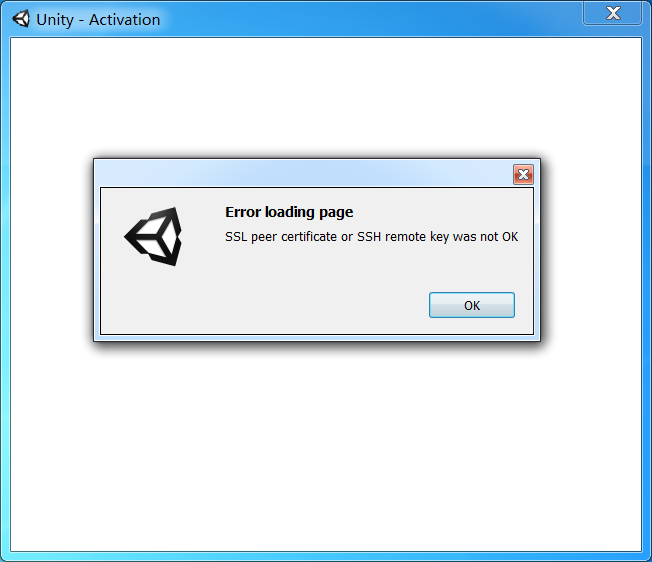Viewport: 652px width, 562px height.
Task: Click white page area left of the dialog
Action: [52, 249]
